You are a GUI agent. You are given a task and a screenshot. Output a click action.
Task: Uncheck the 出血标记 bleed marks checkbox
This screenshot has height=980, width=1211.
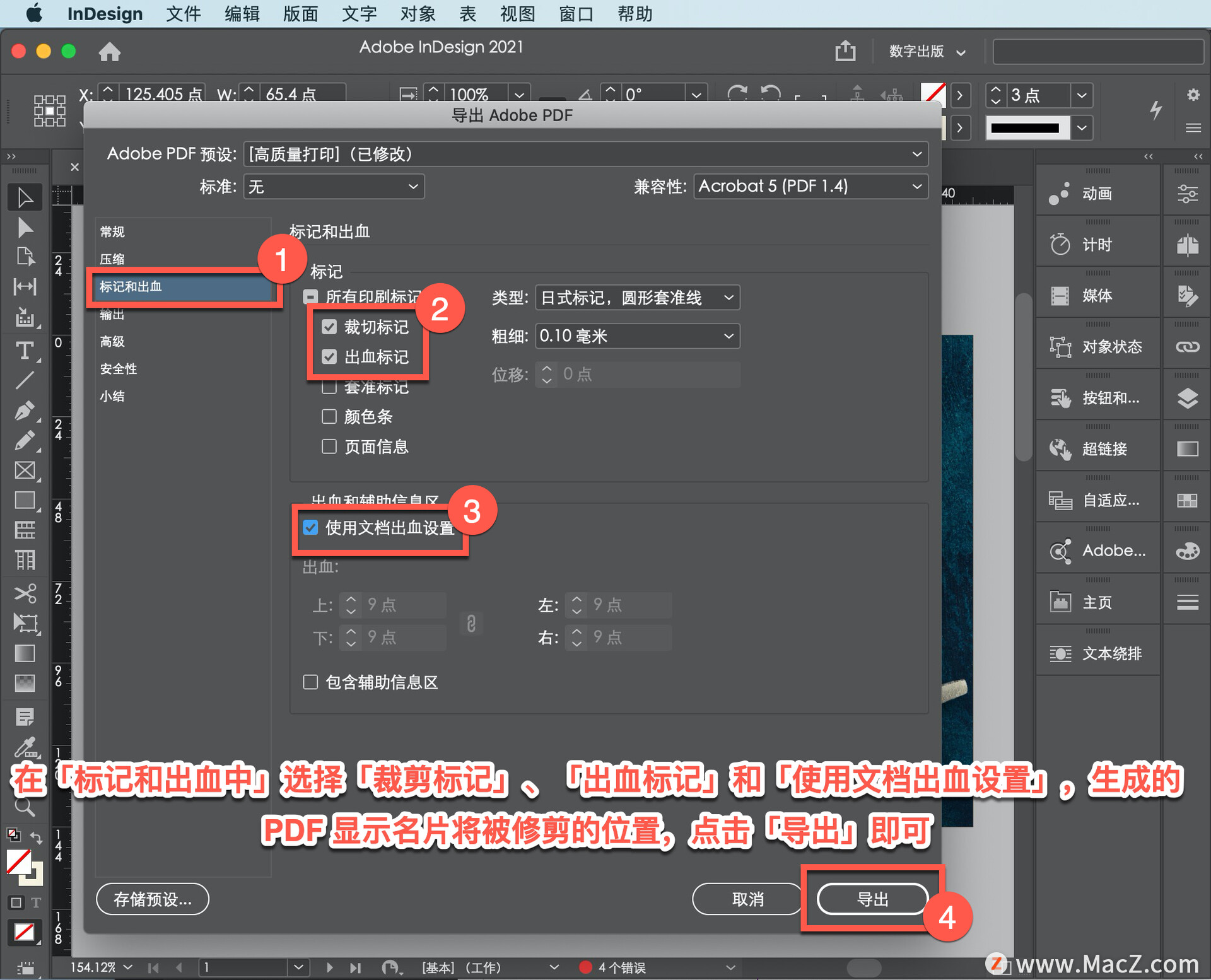329,357
